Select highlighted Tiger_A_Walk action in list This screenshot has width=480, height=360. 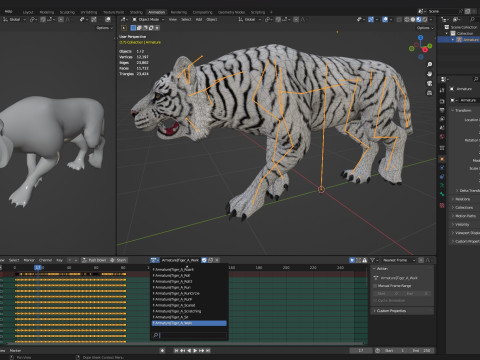pos(189,323)
